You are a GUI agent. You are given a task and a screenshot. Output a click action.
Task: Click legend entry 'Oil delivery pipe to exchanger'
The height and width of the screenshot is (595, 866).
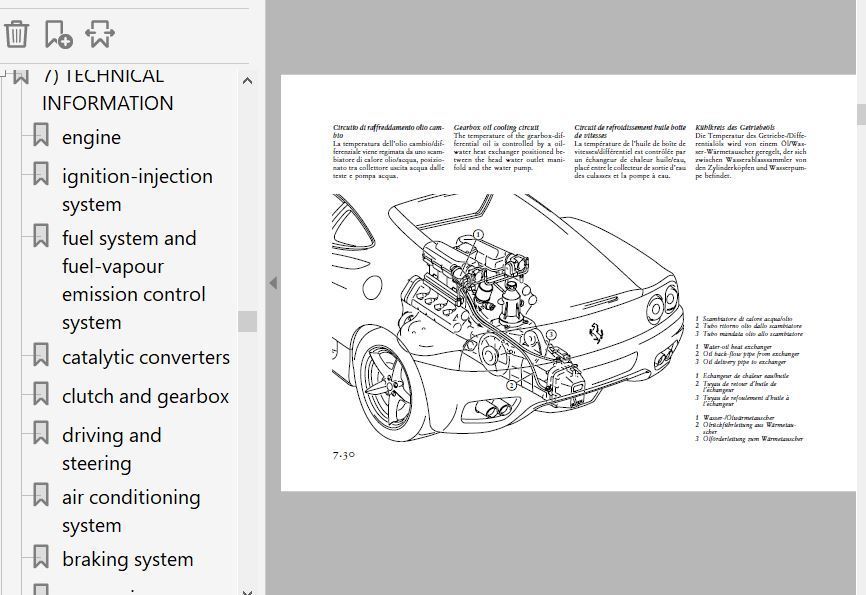(x=744, y=362)
